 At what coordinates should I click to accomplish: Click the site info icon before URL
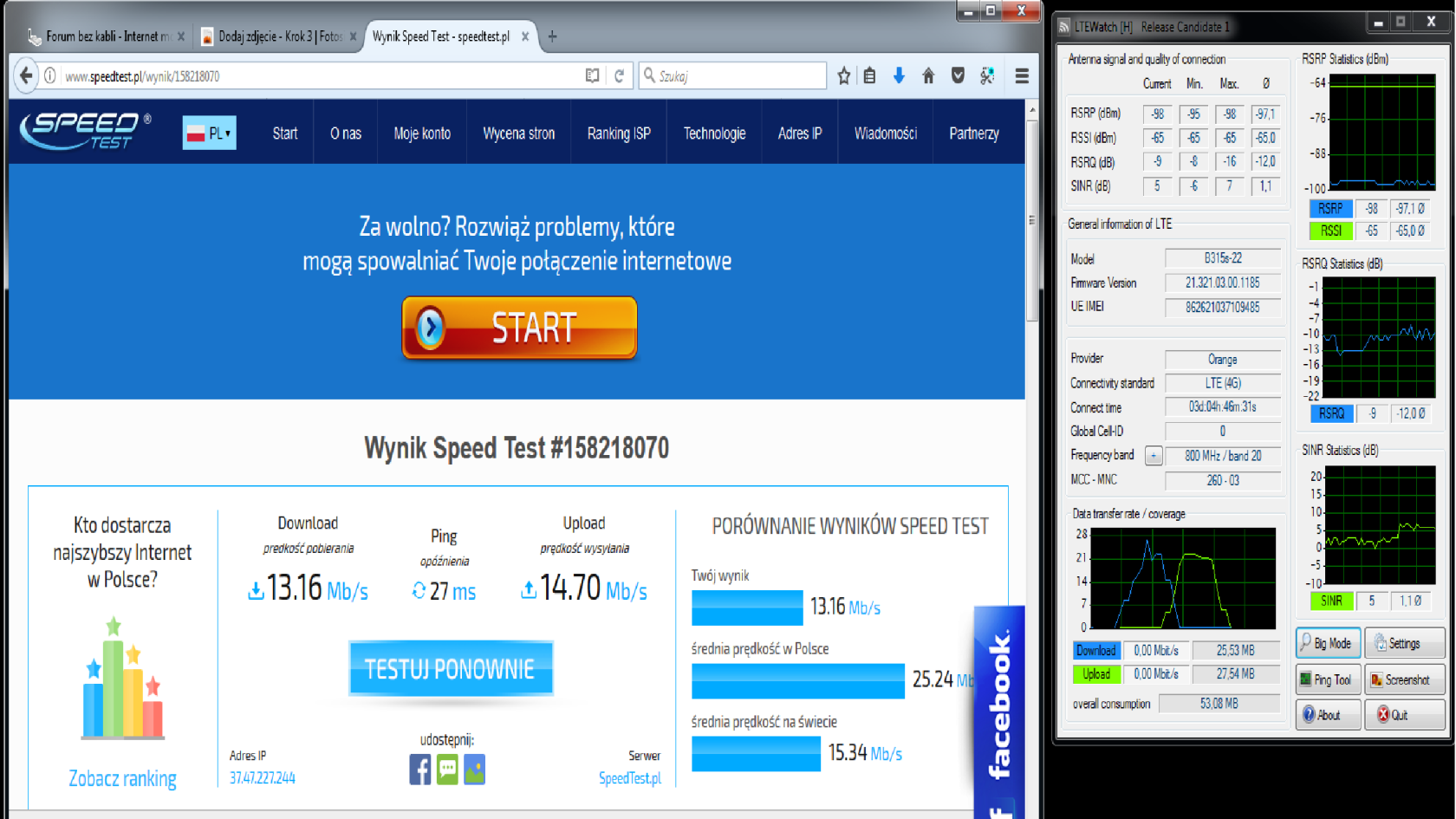click(50, 76)
